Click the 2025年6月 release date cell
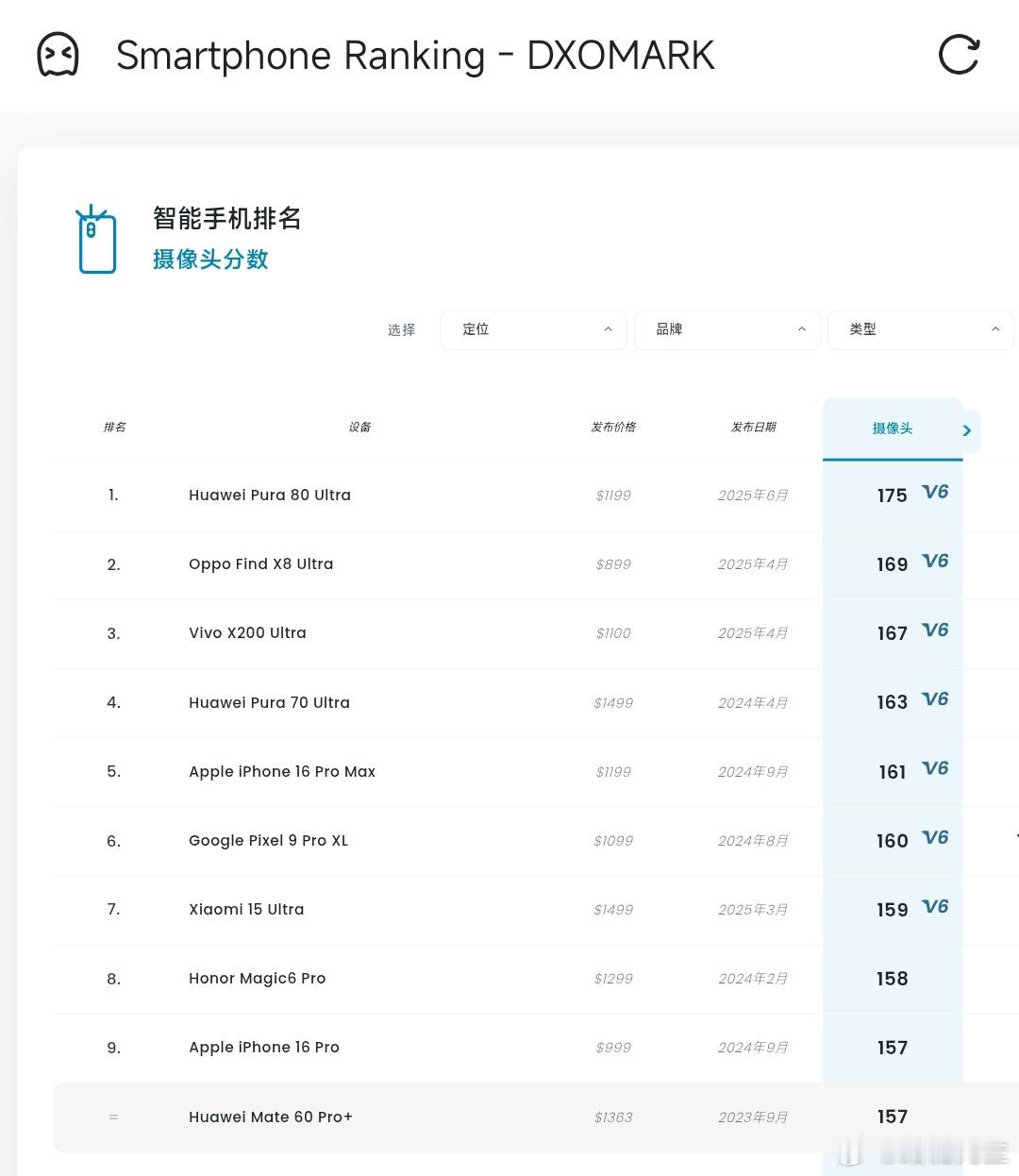This screenshot has height=1176, width=1019. 753,496
